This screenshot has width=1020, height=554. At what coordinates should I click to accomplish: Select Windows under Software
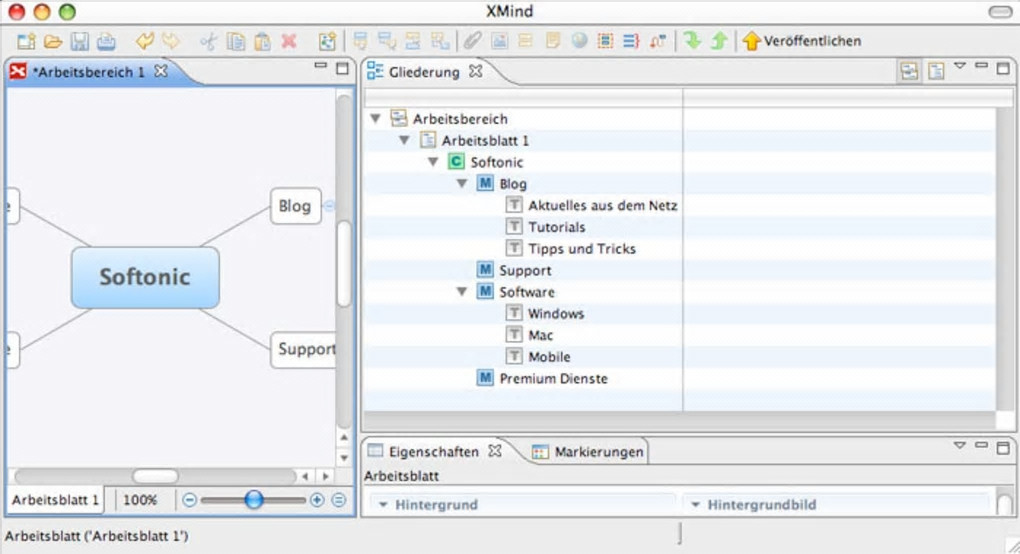(556, 313)
